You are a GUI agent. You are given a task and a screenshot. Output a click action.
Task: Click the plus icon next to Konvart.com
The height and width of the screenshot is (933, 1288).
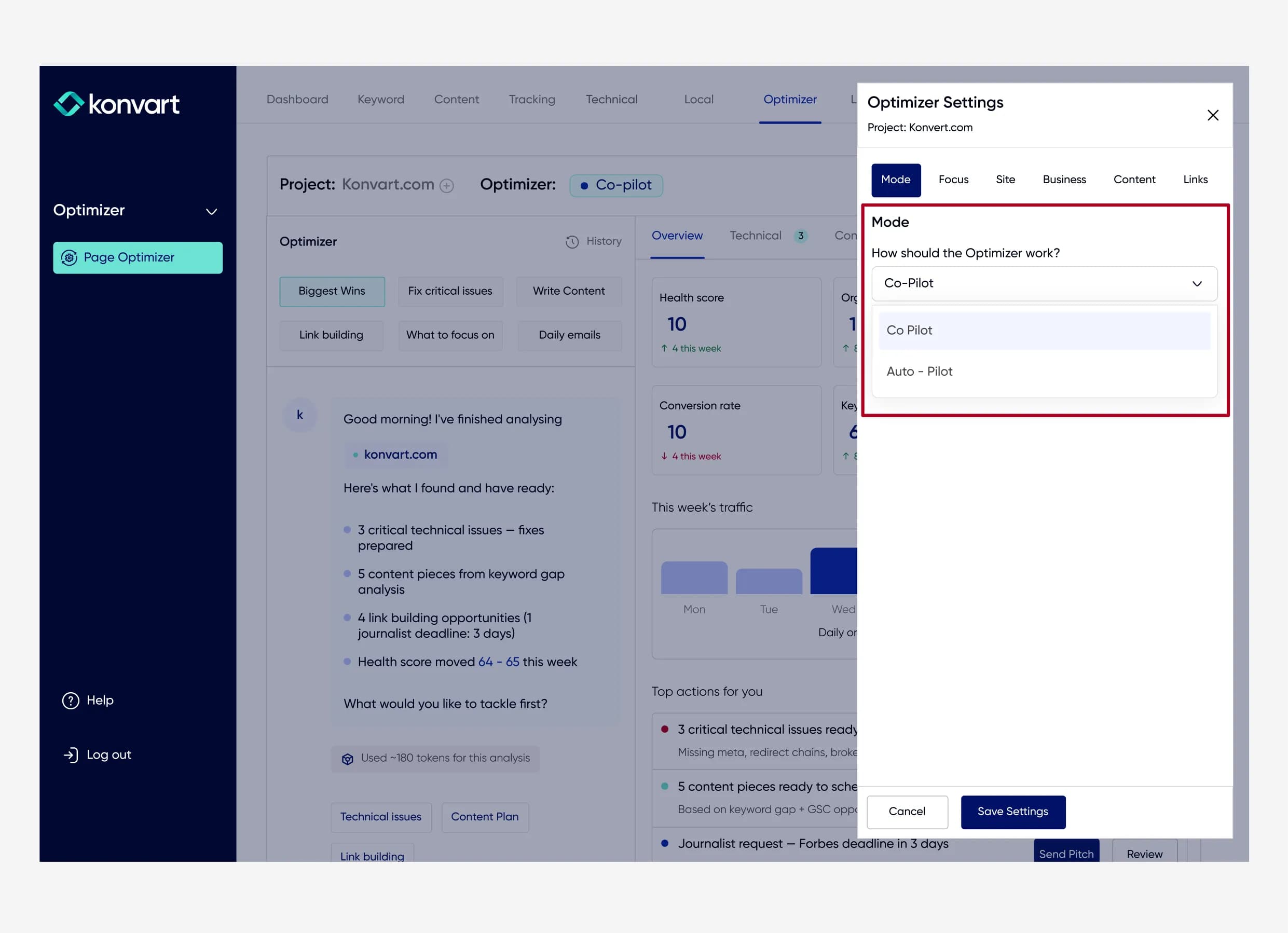pos(447,186)
